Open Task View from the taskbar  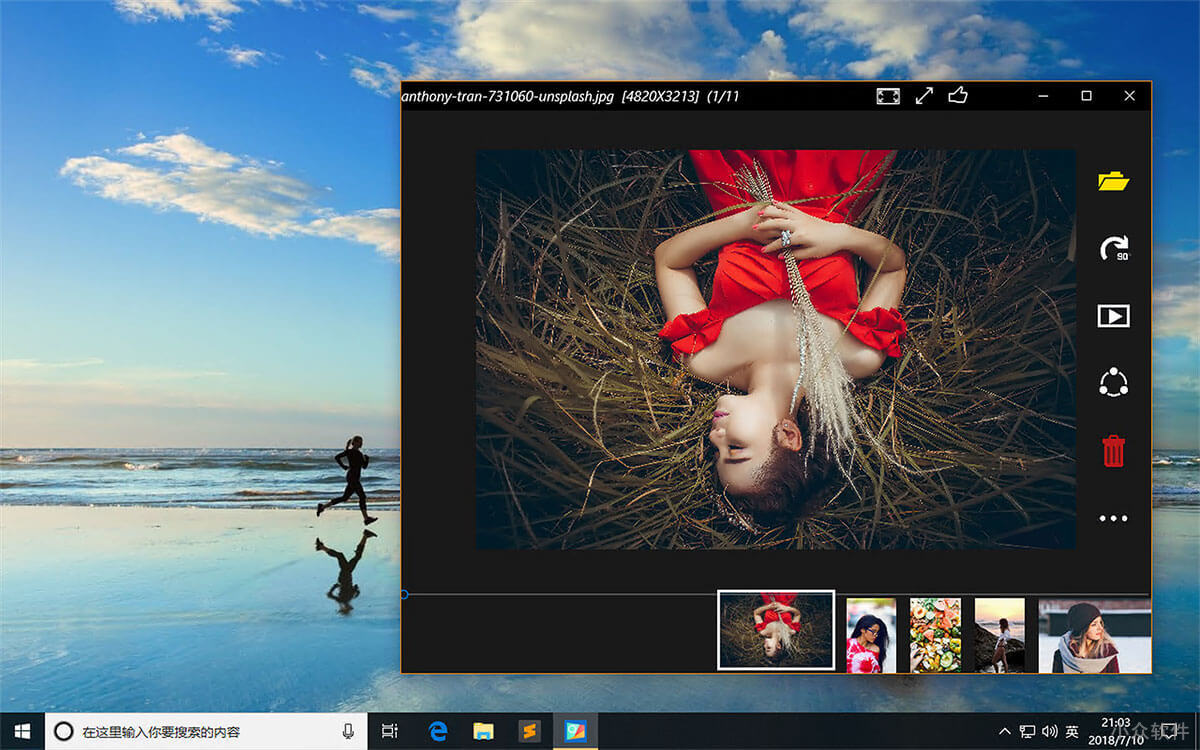pyautogui.click(x=390, y=731)
